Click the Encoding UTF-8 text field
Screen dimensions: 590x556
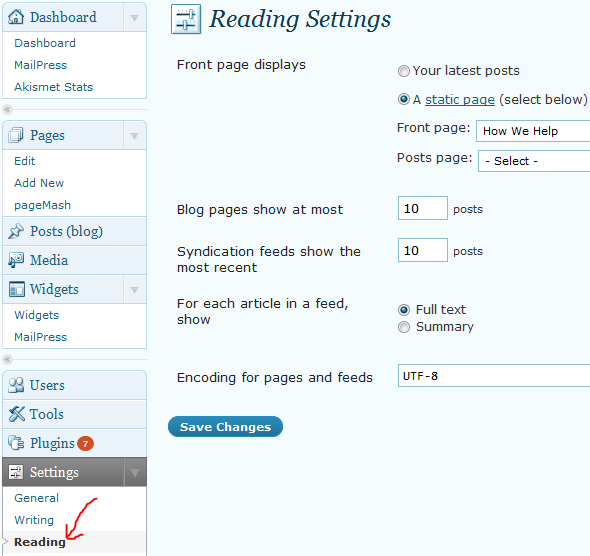(x=494, y=375)
